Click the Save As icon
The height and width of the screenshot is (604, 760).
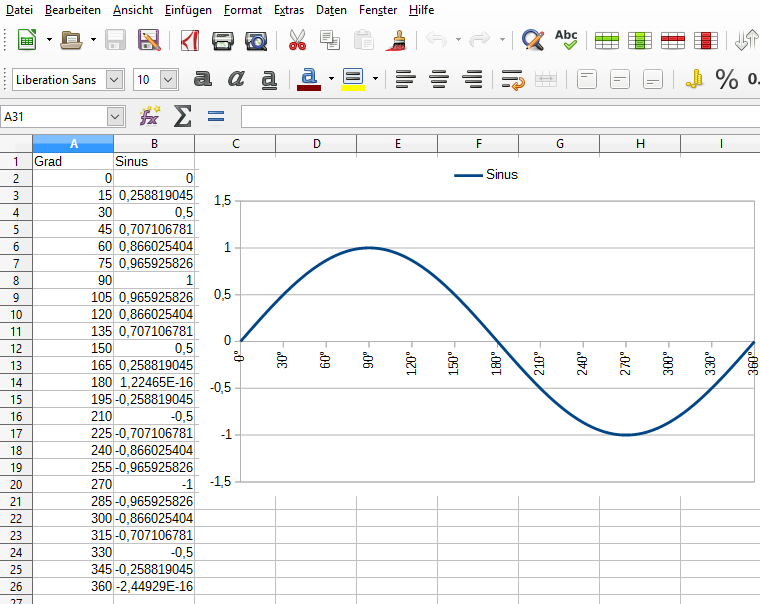pyautogui.click(x=149, y=40)
